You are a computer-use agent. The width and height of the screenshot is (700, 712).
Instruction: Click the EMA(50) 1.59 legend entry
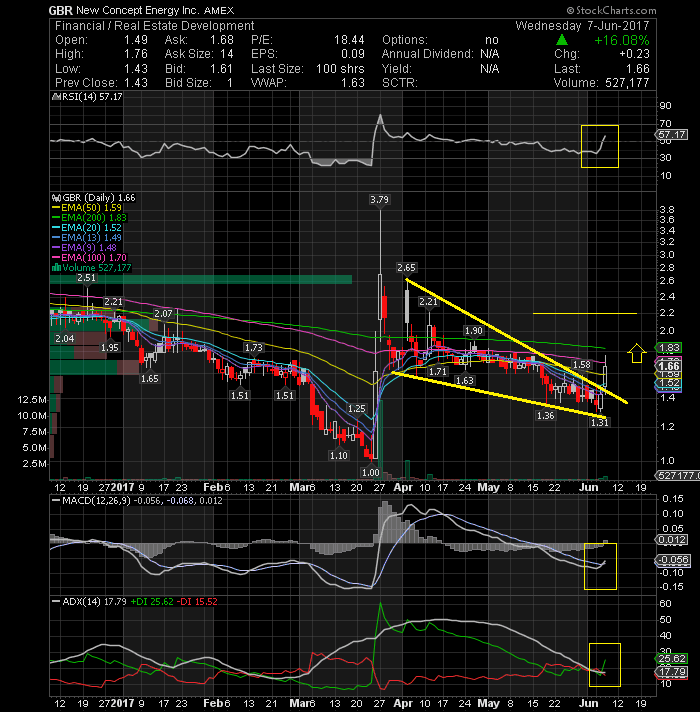click(87, 208)
